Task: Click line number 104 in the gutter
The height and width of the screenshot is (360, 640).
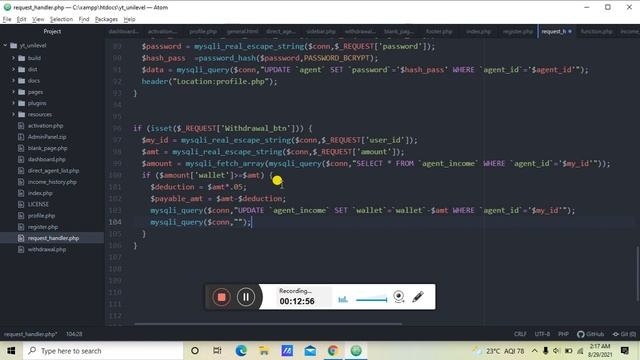Action: click(x=115, y=222)
